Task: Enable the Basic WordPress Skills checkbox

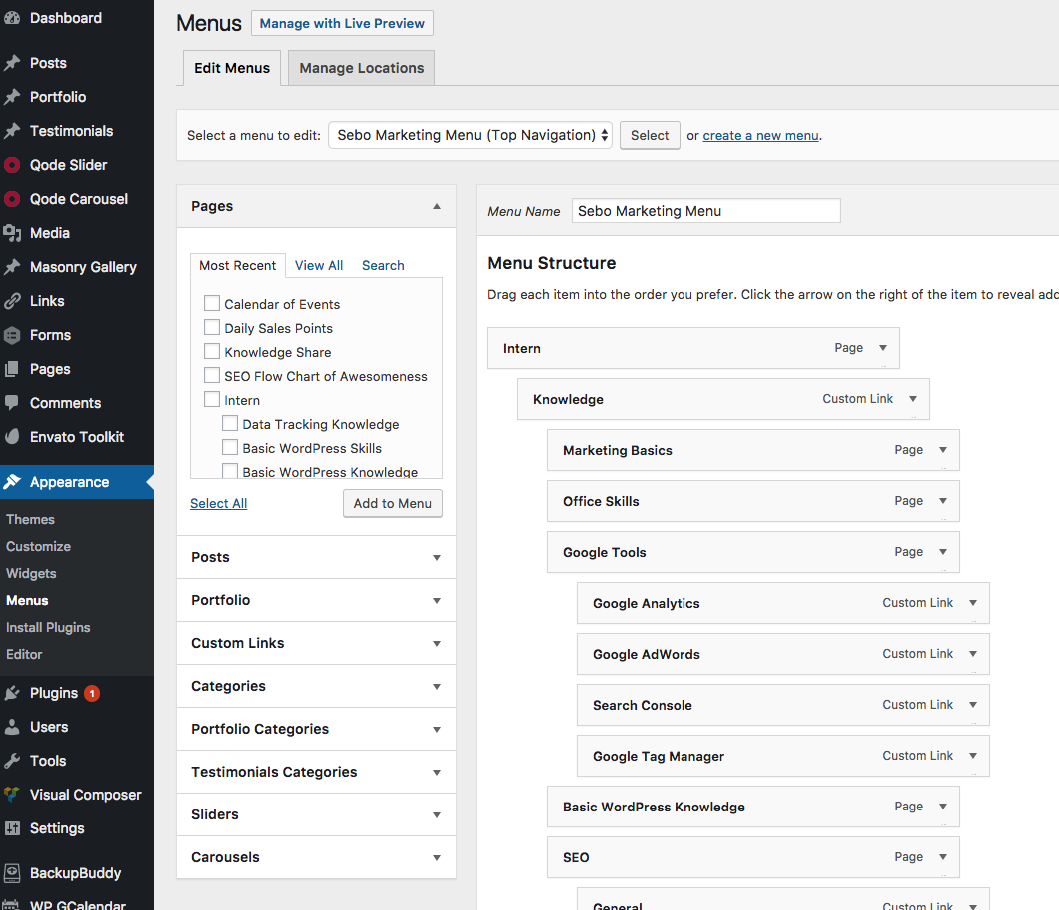Action: pyautogui.click(x=230, y=448)
